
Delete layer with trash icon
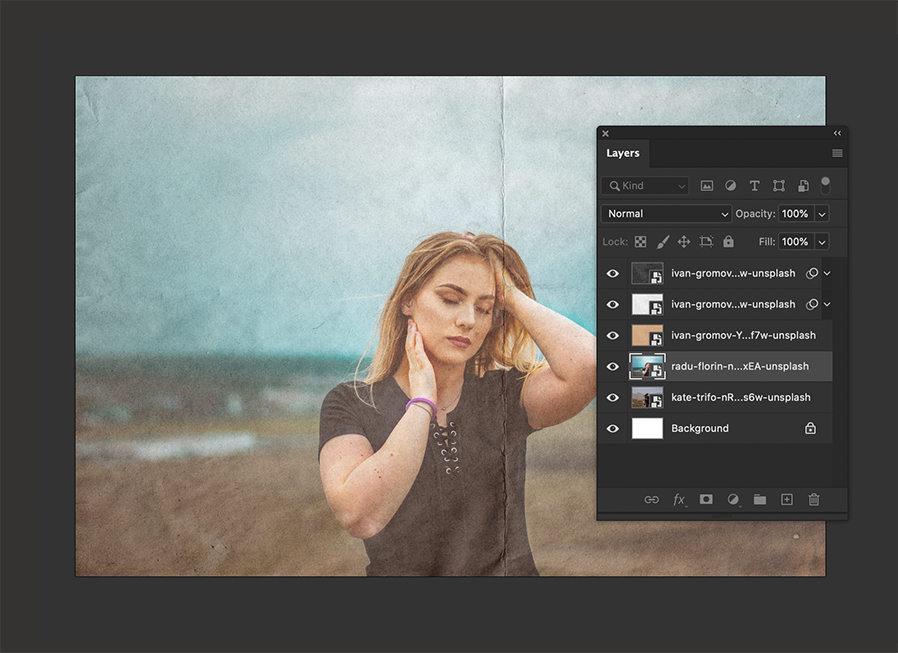[813, 499]
